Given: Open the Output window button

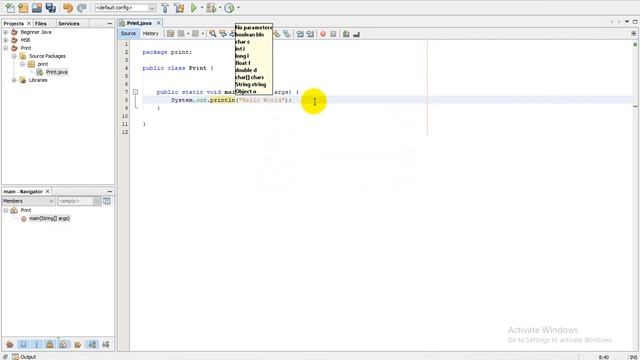Looking at the screenshot, I should 24,357.
